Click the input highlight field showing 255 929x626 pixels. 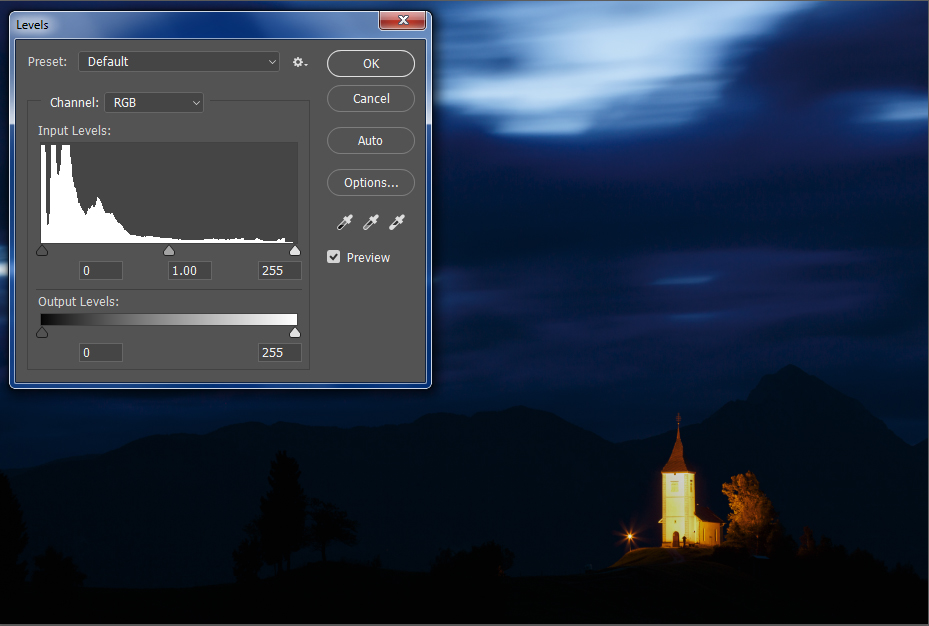[280, 271]
